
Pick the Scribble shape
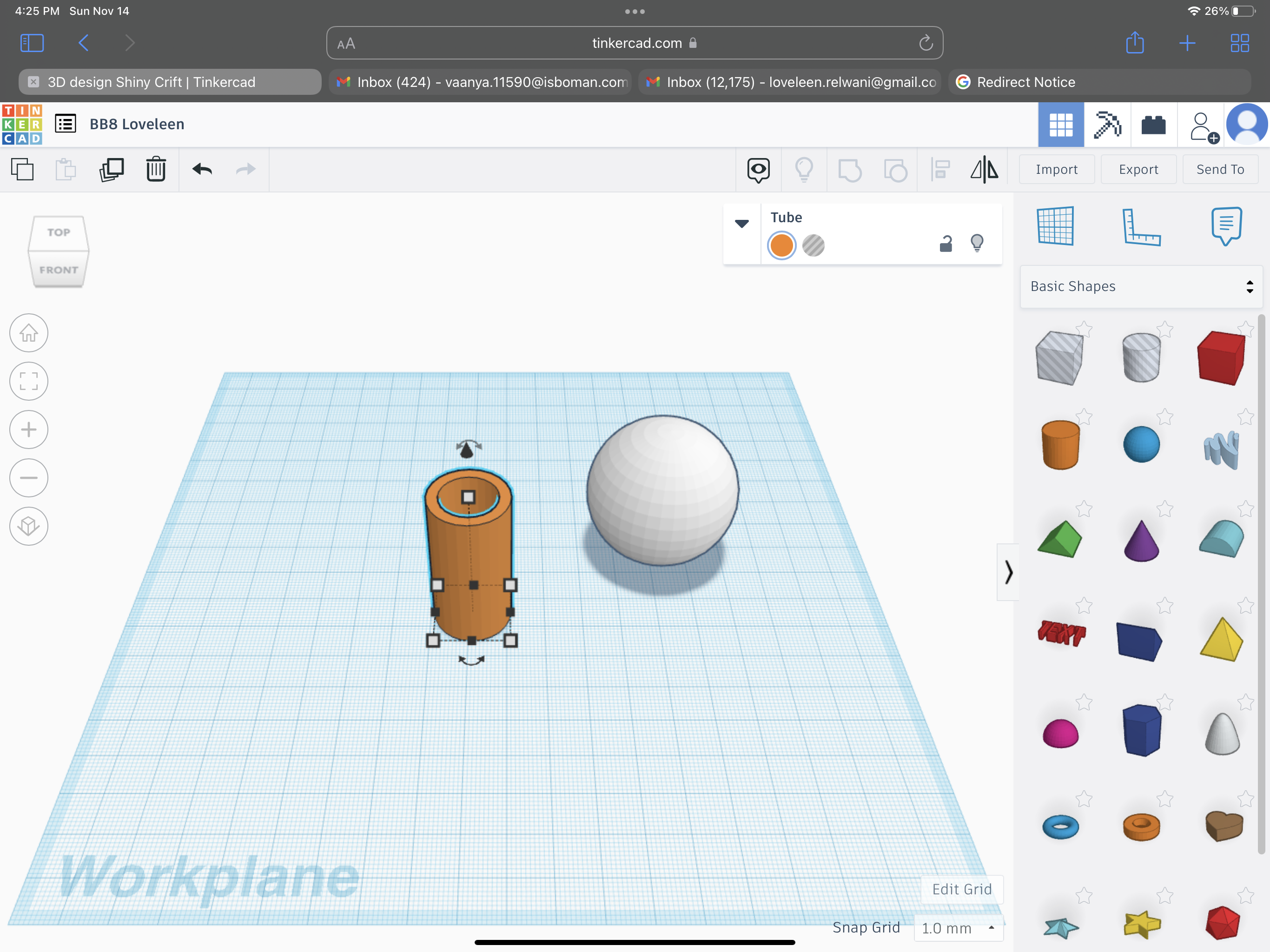1221,449
